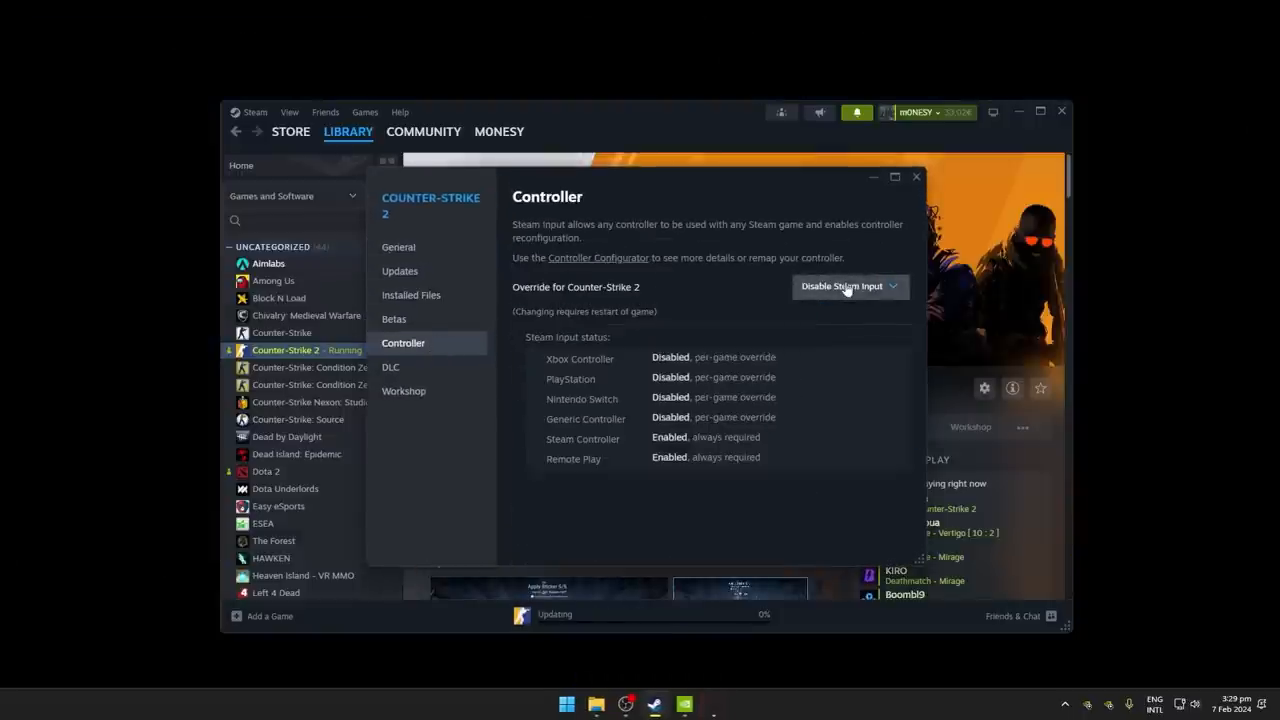Open the announcements megaphone icon
Image resolution: width=1280 pixels, height=720 pixels.
(819, 113)
